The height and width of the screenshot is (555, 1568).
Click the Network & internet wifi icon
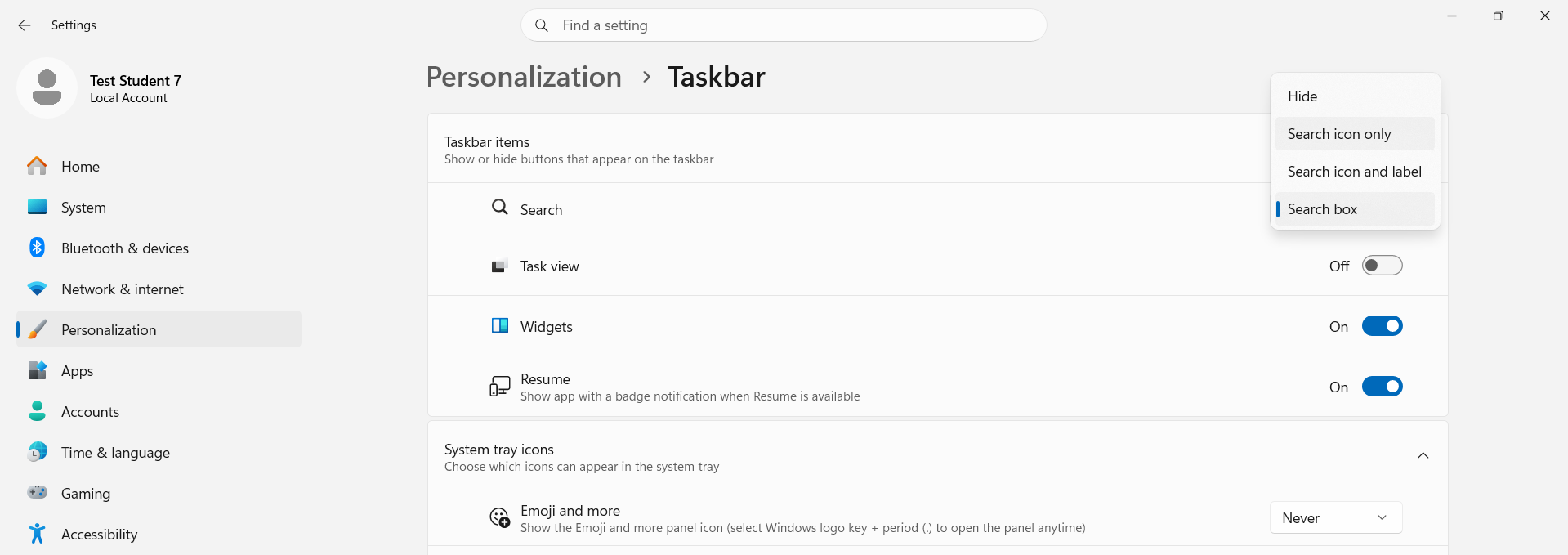pyautogui.click(x=37, y=289)
